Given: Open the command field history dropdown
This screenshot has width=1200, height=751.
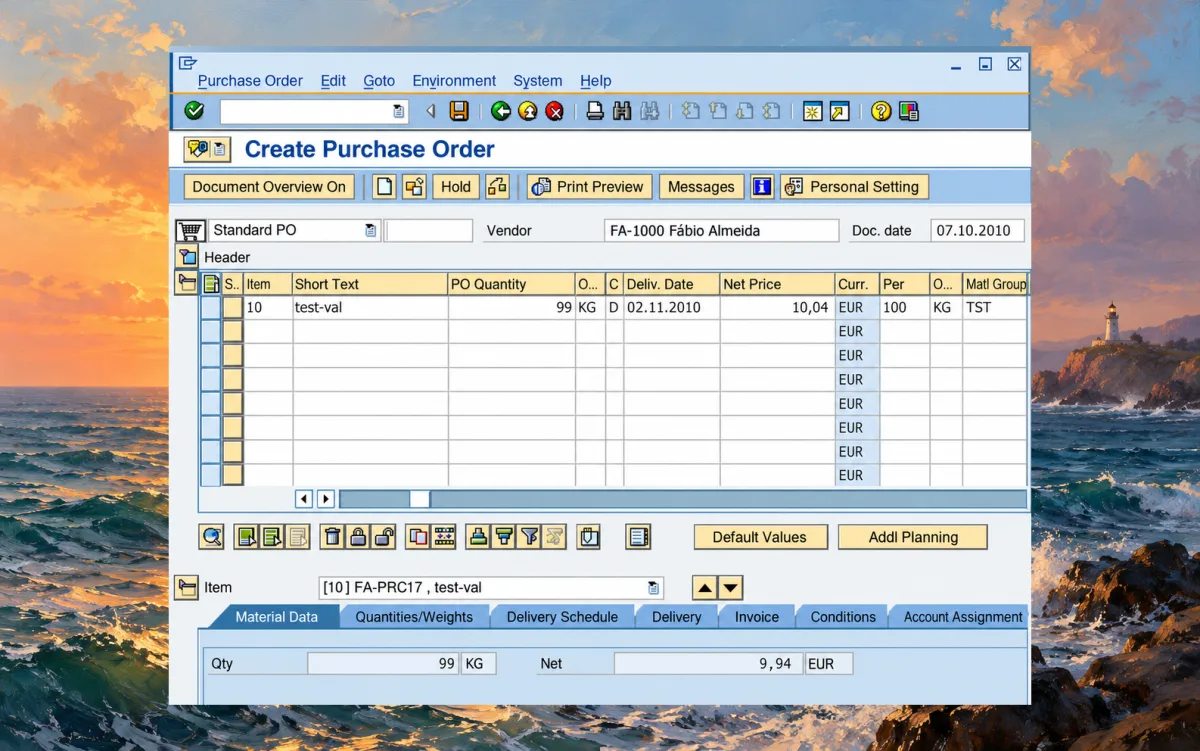Looking at the screenshot, I should click(399, 111).
